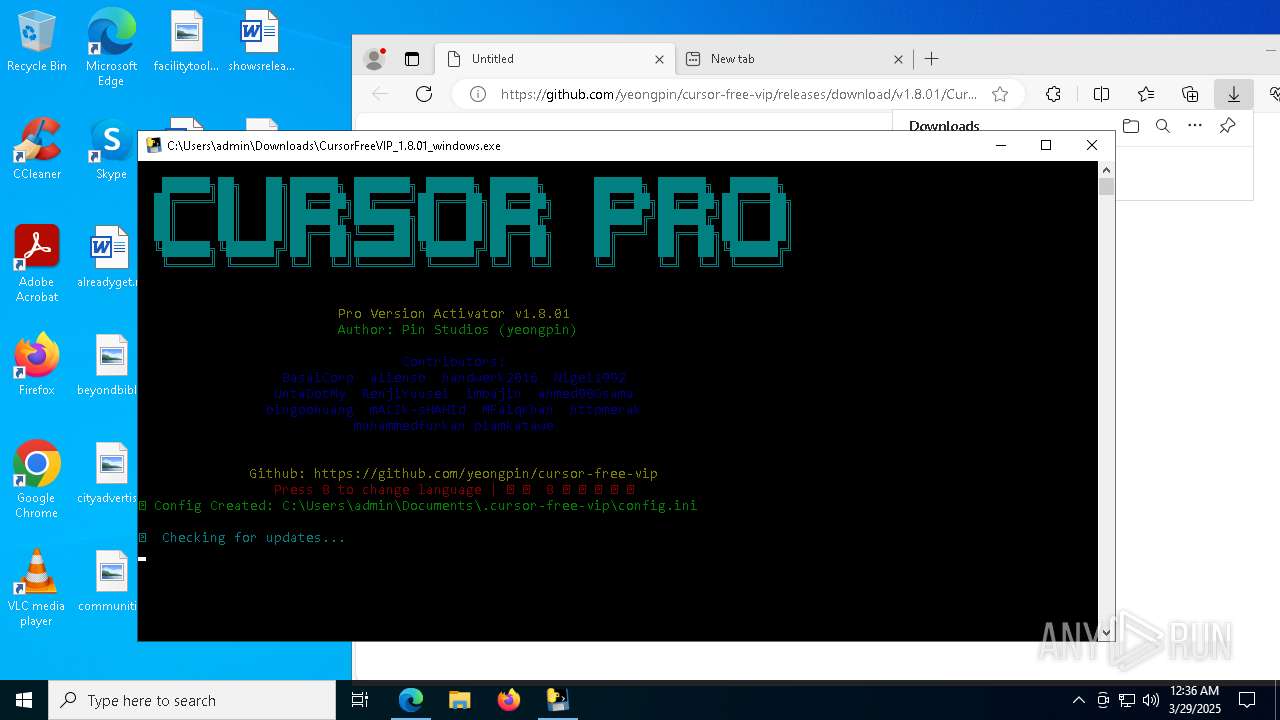
Task: Switch to the Untitled tab in Edge
Action: [555, 59]
